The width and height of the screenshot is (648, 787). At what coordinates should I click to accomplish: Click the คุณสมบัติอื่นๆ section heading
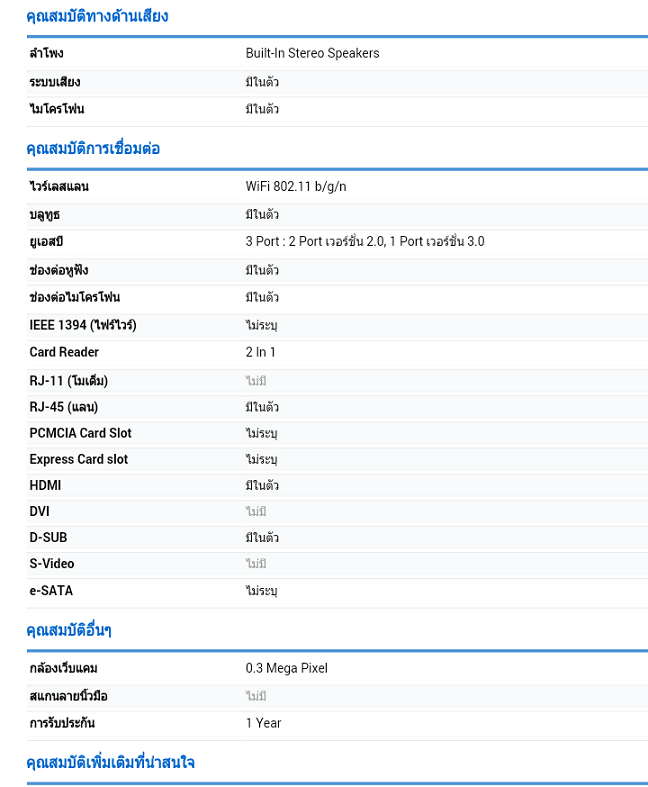(x=69, y=630)
